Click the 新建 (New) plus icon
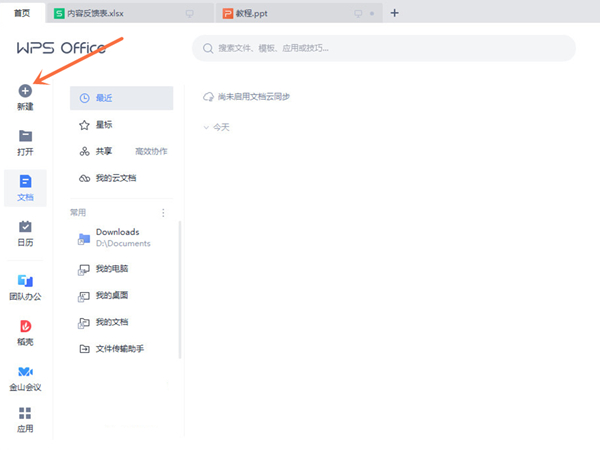The height and width of the screenshot is (450, 600). point(25,91)
